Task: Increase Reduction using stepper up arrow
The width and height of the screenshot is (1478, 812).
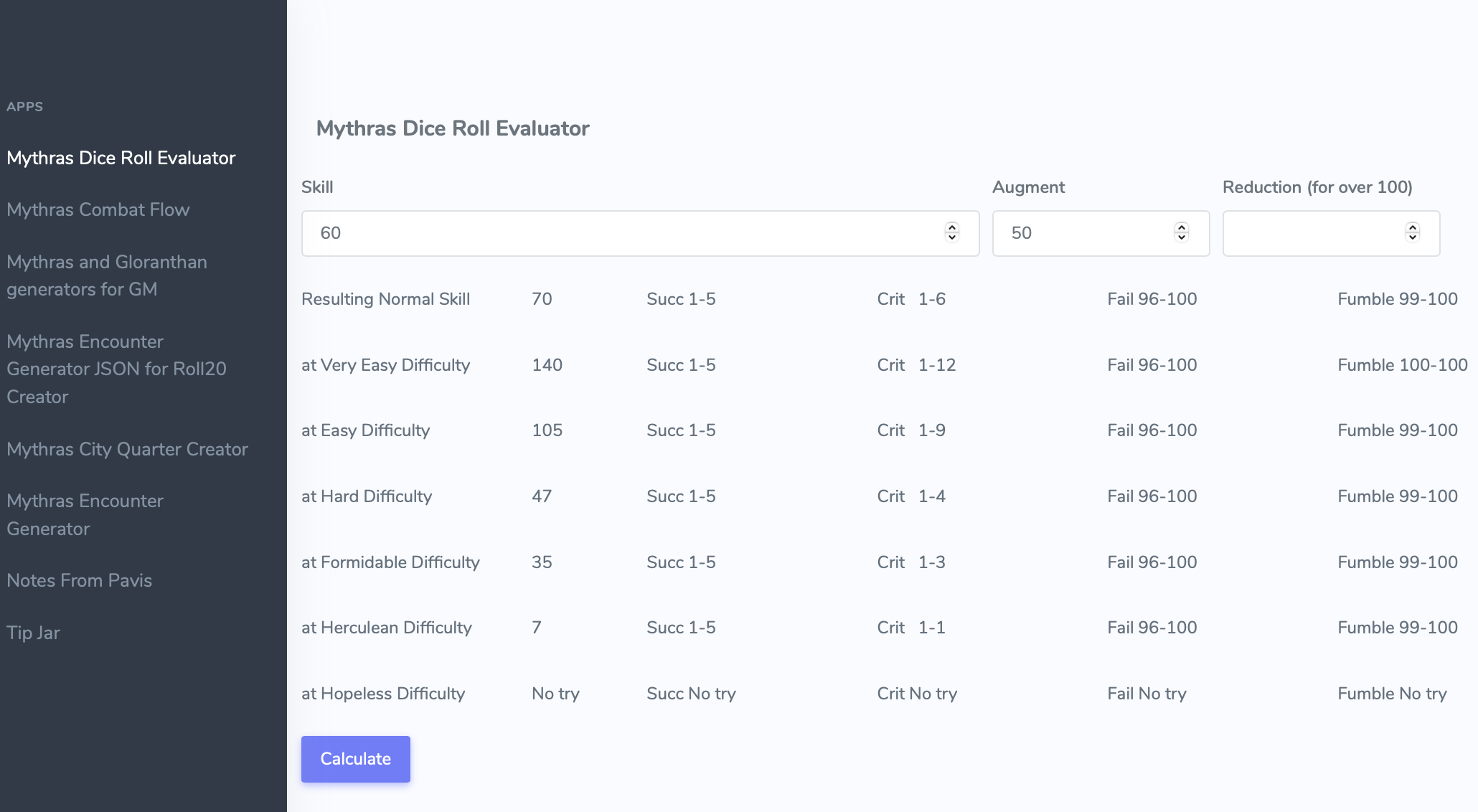Action: pos(1413,227)
